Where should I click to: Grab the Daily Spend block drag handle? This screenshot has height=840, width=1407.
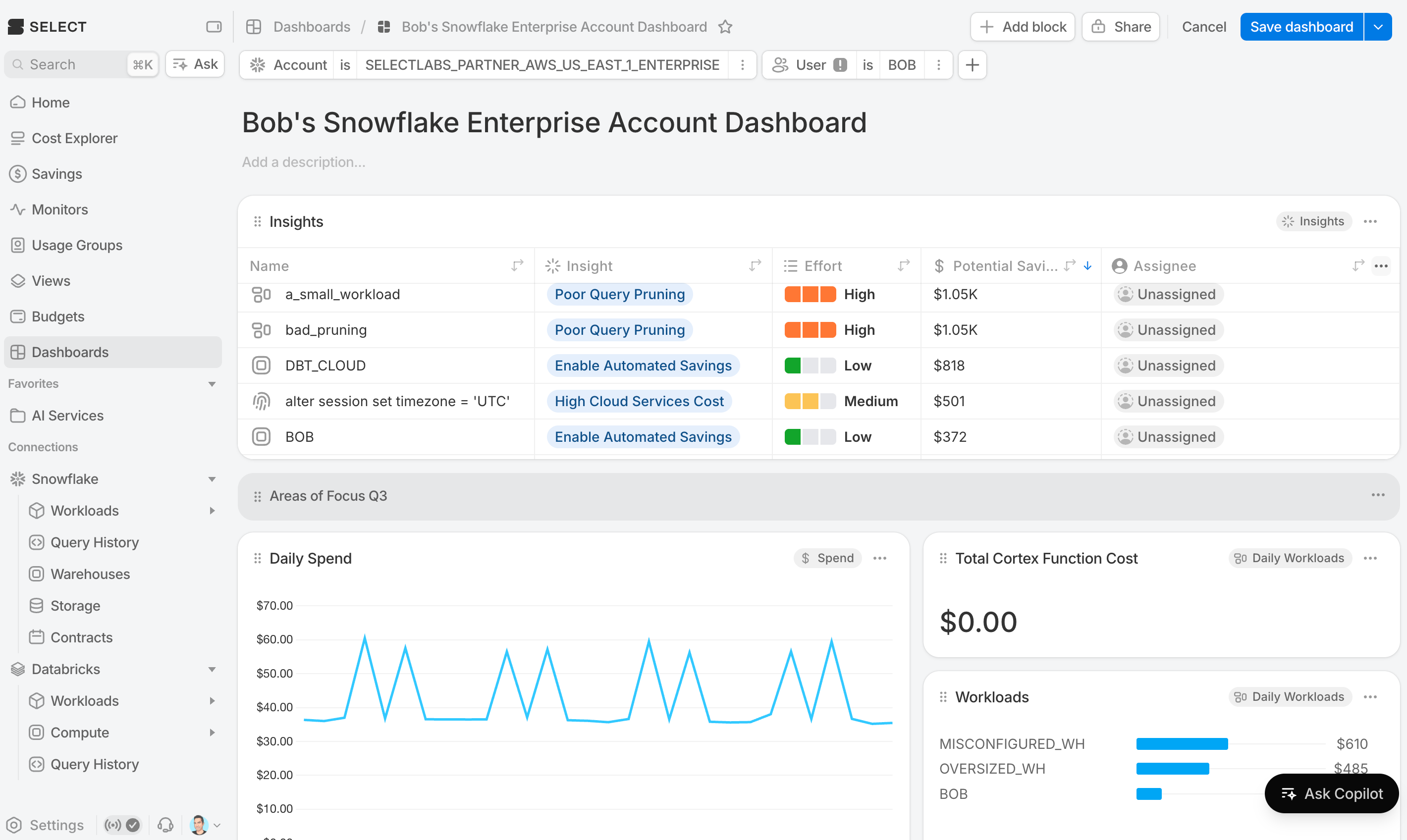[x=258, y=558]
